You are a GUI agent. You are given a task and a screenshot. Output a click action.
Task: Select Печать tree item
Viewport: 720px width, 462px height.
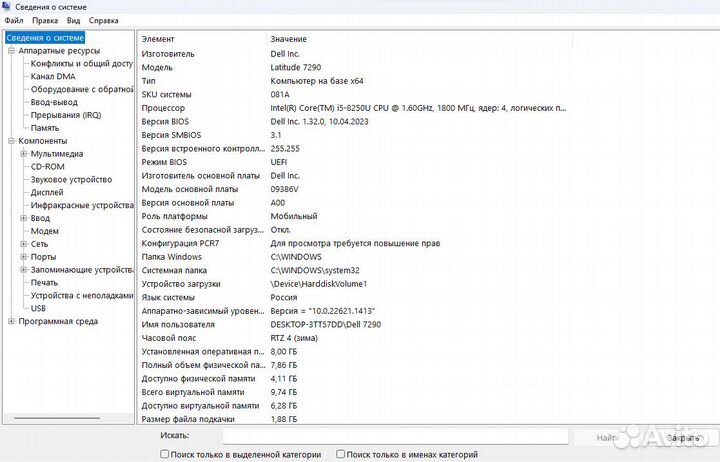[x=44, y=282]
